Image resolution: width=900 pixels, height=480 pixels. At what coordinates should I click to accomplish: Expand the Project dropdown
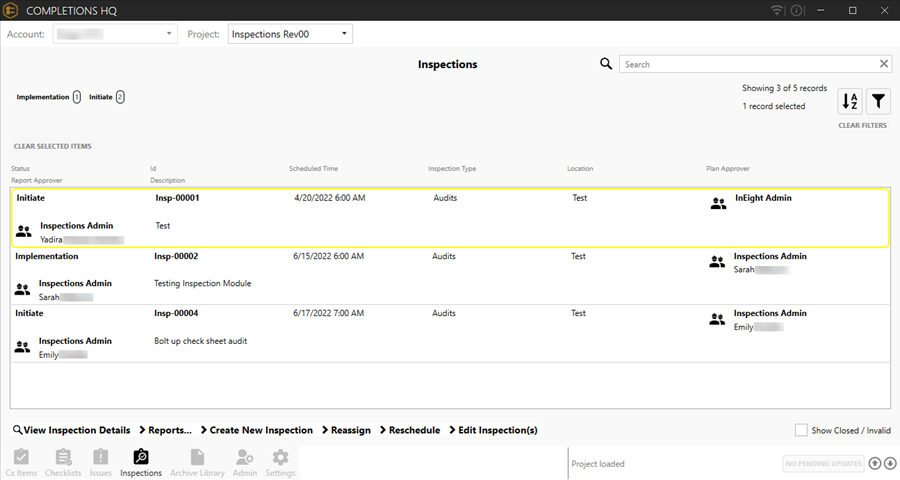(x=290, y=34)
